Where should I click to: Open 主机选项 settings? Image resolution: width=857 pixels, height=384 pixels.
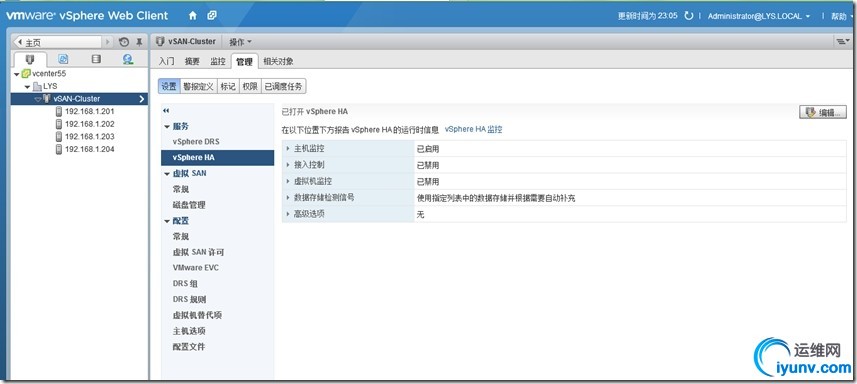[x=189, y=331]
